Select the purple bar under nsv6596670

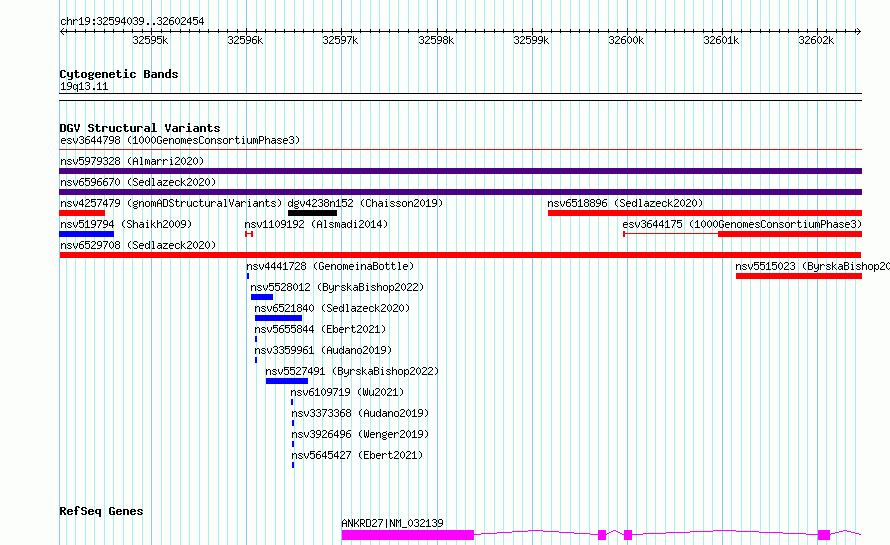point(460,192)
